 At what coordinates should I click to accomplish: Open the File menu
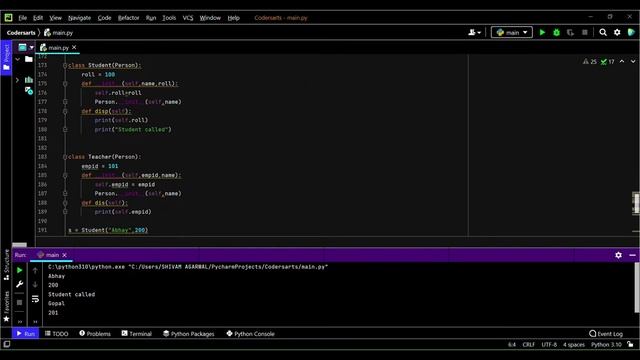point(22,18)
